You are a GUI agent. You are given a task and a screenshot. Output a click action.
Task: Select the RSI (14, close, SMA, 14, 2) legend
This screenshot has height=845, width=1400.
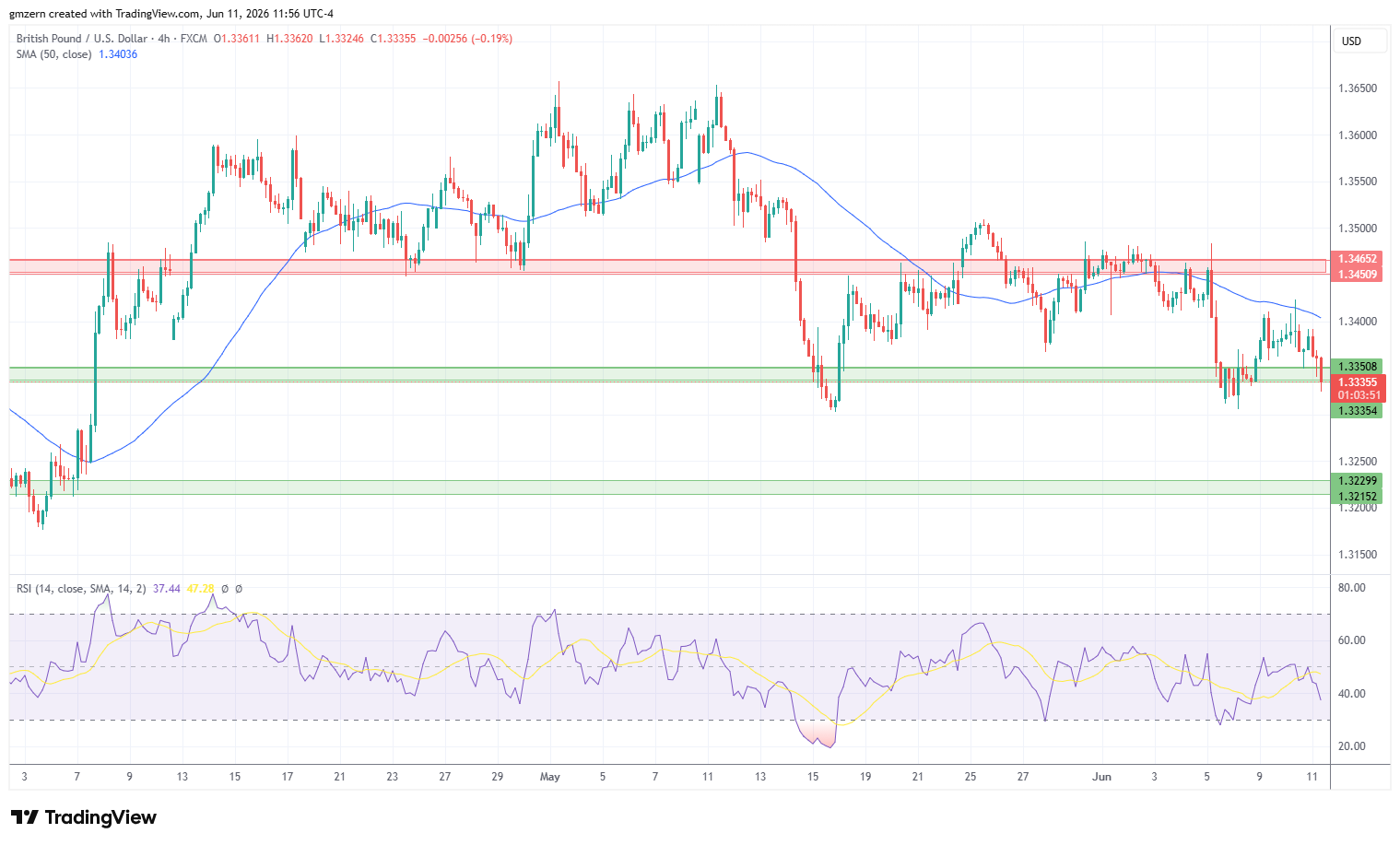pos(81,589)
